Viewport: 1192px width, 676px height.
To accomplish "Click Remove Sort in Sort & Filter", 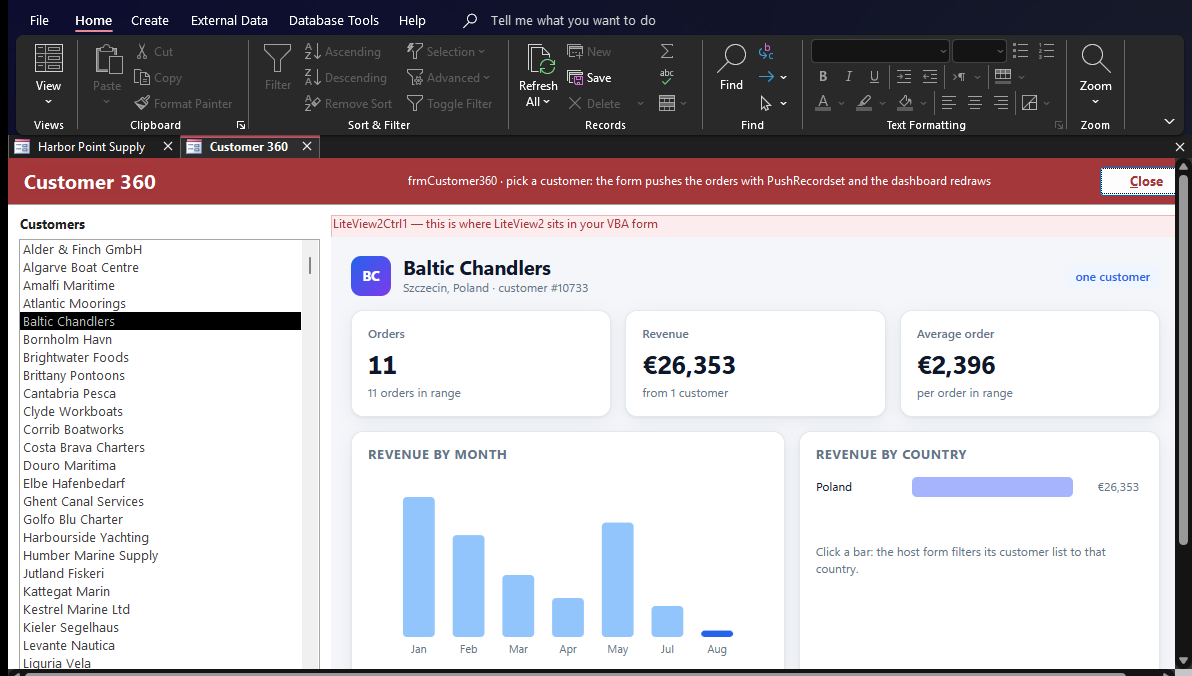I will tap(348, 103).
